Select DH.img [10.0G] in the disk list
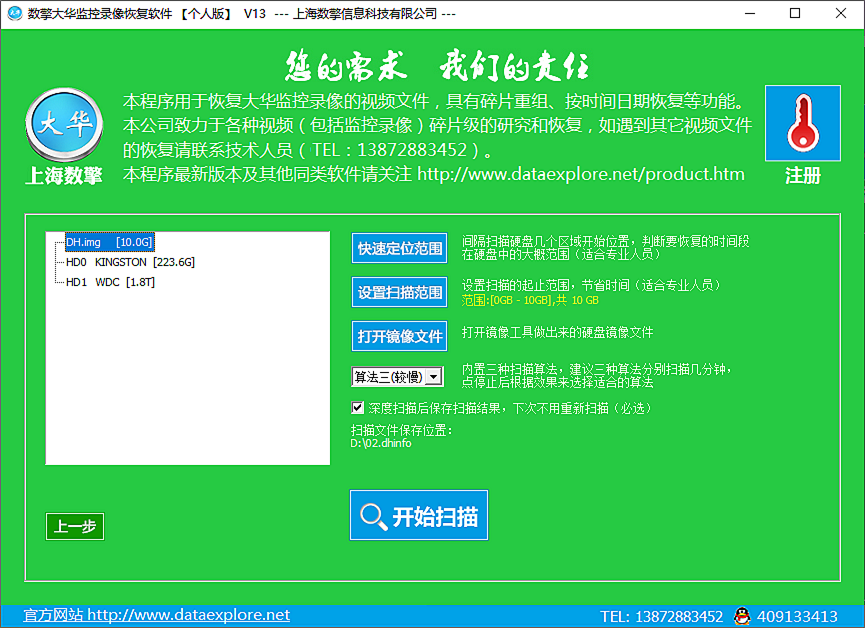865x628 pixels. [x=109, y=242]
